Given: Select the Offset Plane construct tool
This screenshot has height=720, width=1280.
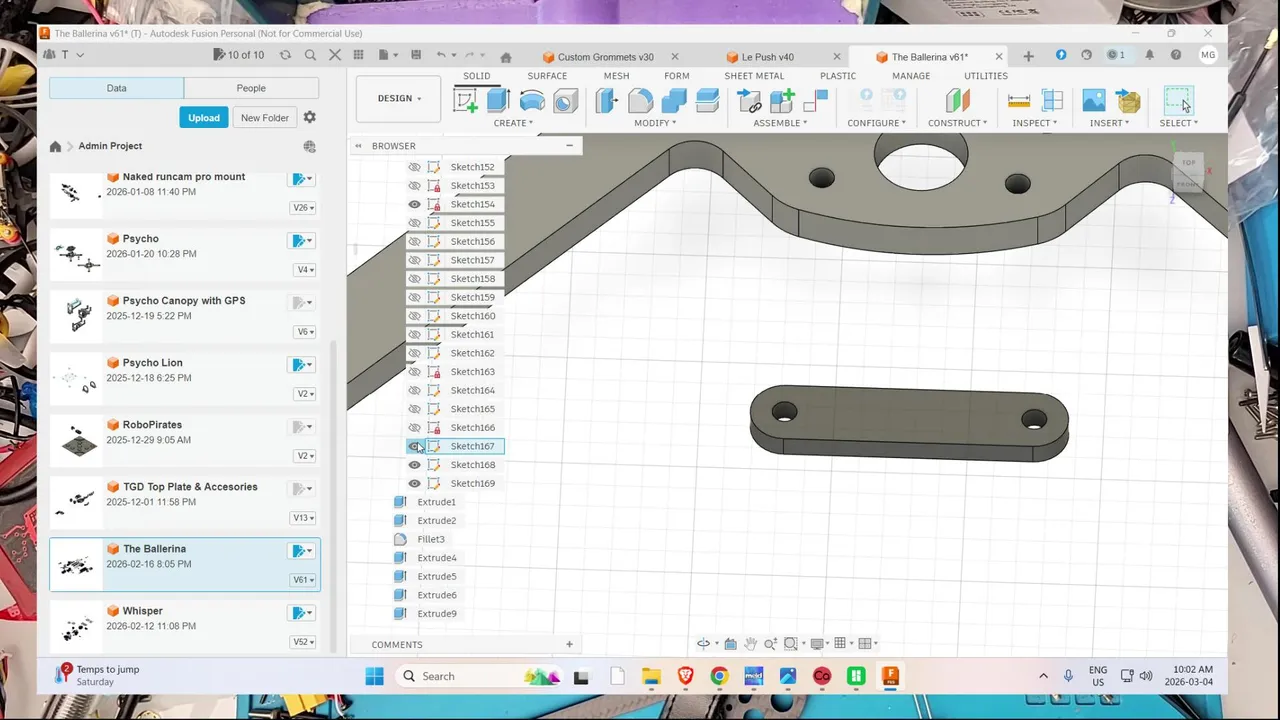Looking at the screenshot, I should [958, 100].
